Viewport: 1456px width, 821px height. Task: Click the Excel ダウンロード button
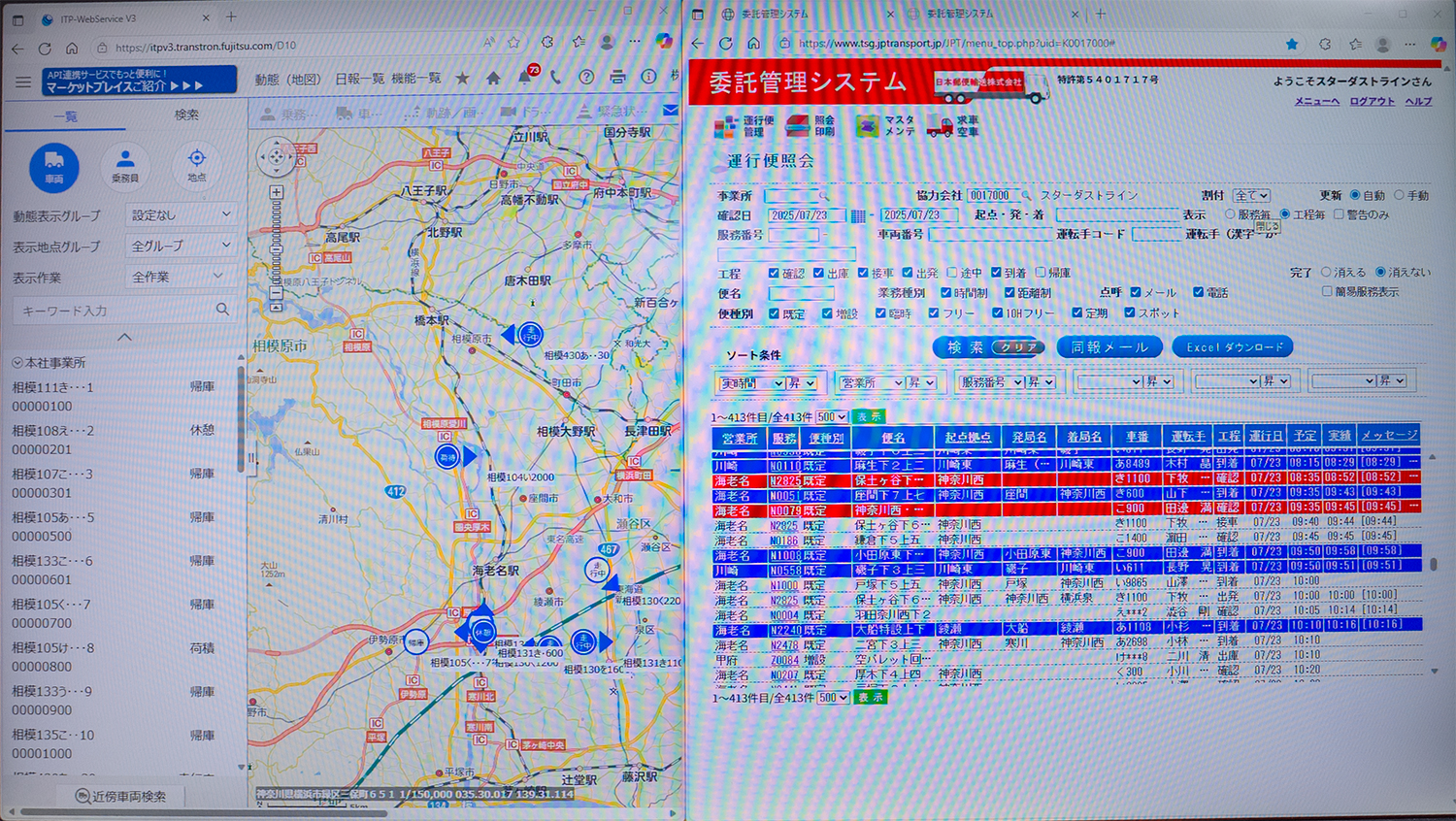click(x=1233, y=347)
